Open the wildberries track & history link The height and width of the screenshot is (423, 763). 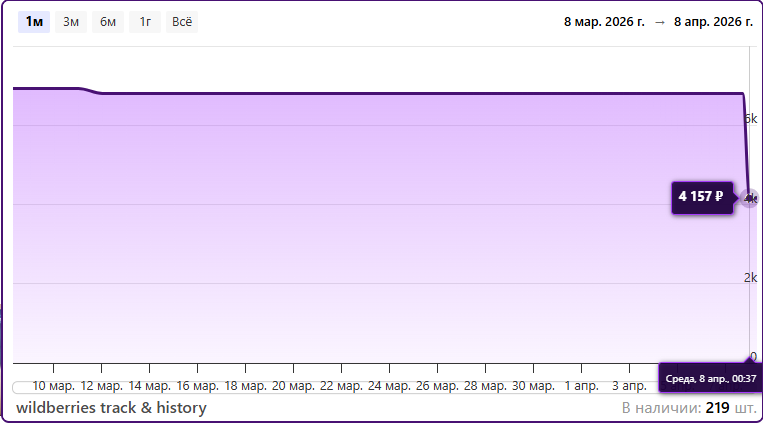coord(111,408)
